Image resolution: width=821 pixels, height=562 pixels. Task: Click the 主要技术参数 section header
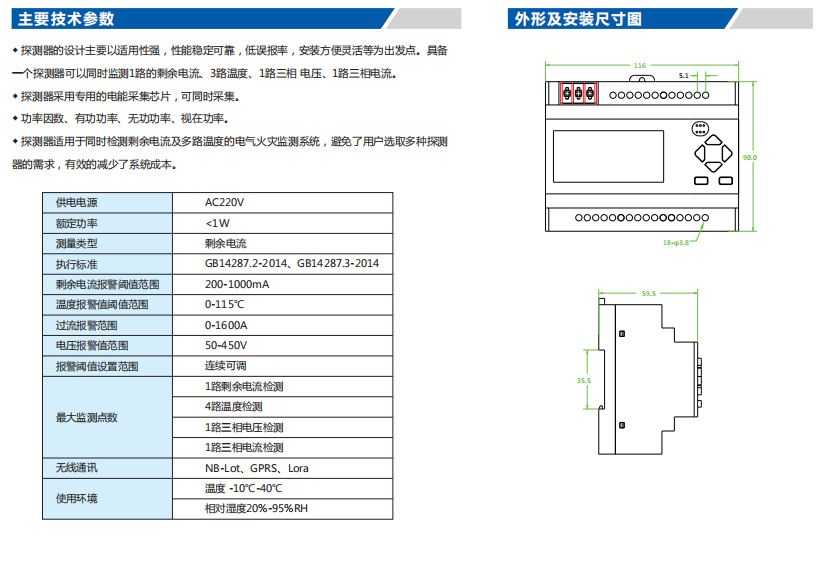[67, 19]
